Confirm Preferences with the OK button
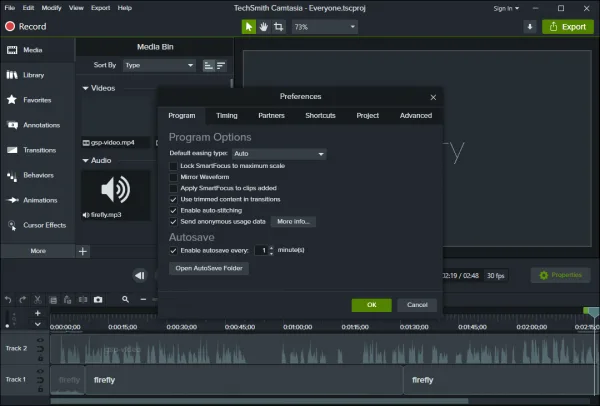 pyautogui.click(x=372, y=305)
